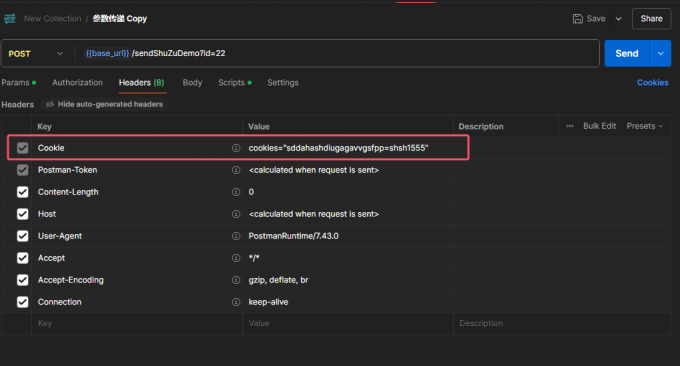The image size is (680, 366).
Task: Click the gzip, deflate, br value
Action: click(x=278, y=280)
